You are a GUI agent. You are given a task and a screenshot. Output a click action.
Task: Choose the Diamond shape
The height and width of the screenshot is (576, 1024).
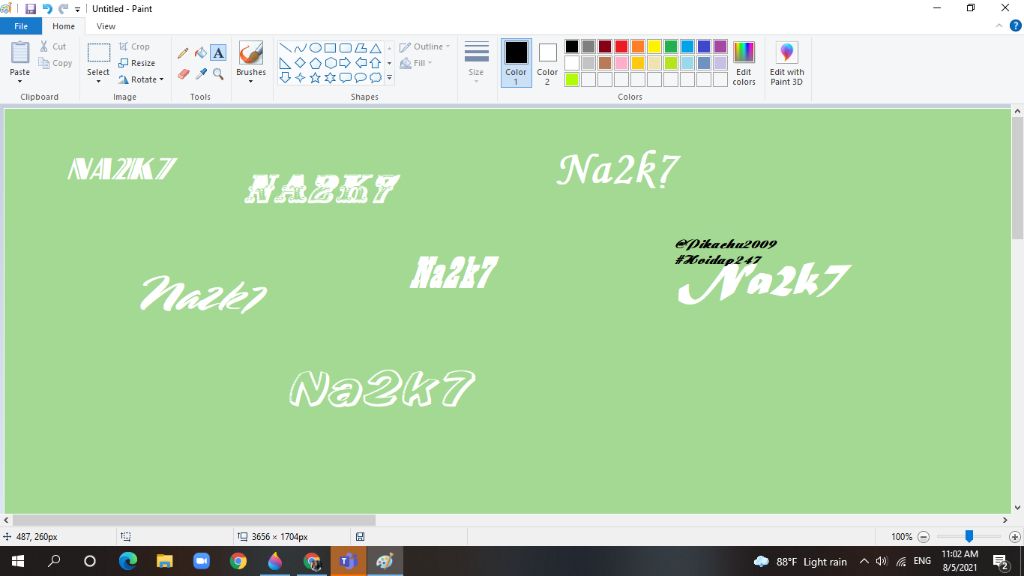[x=300, y=63]
